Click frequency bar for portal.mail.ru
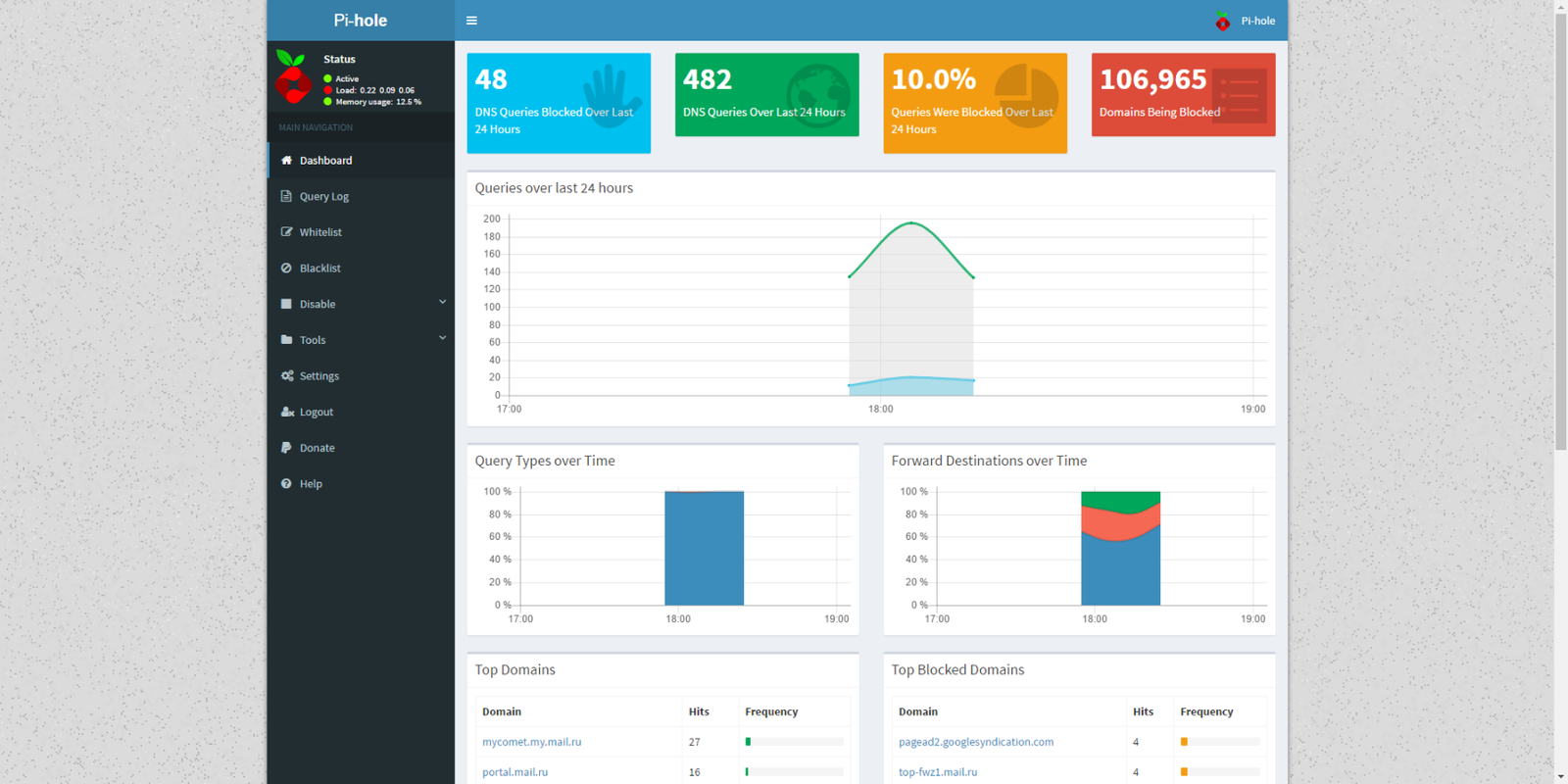Screen dimensions: 1568x784 [795, 772]
